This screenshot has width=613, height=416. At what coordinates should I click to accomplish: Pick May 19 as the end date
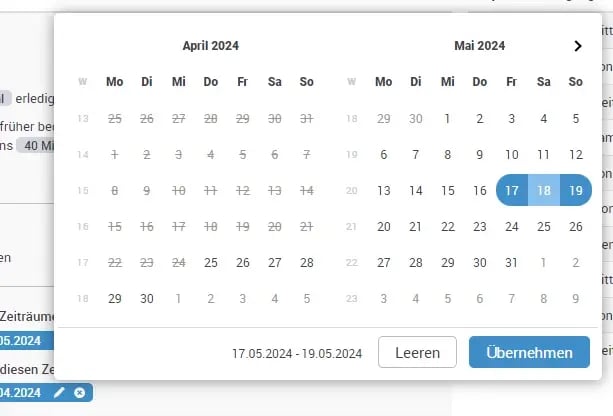(575, 190)
